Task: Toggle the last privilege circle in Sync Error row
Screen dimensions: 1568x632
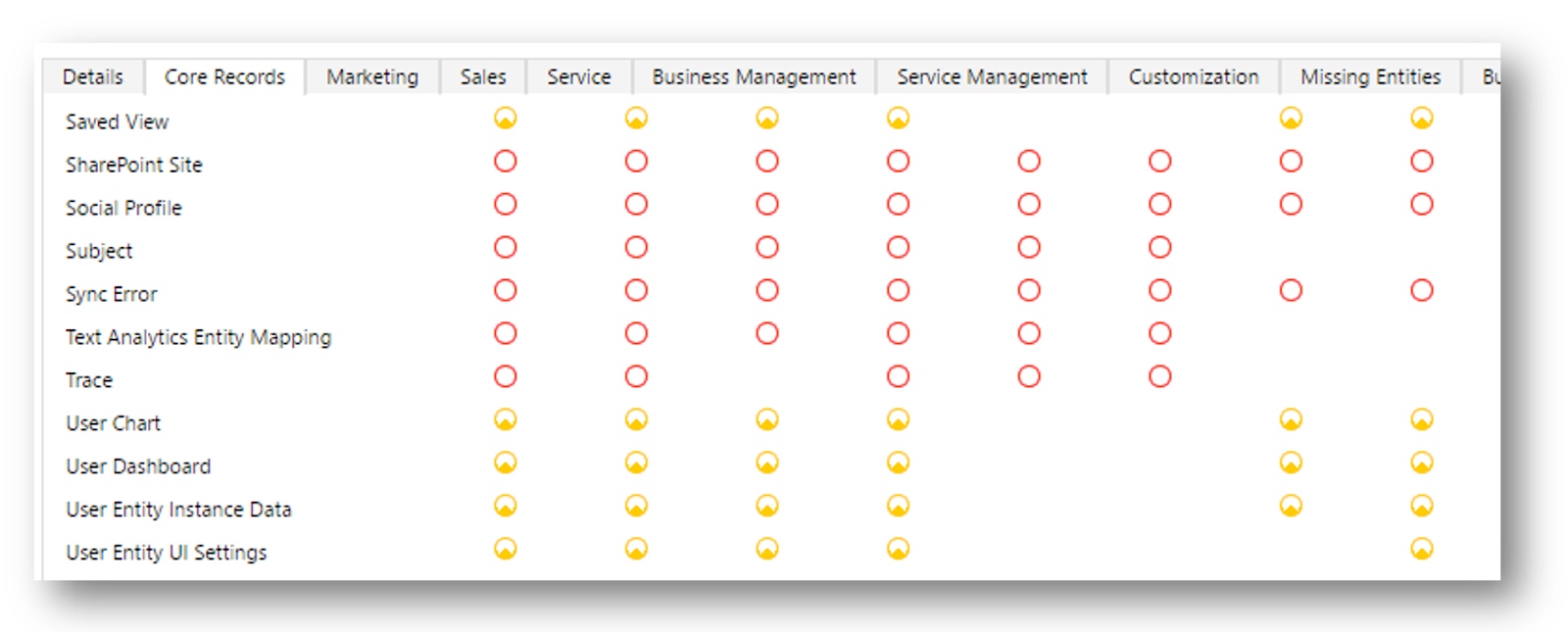Action: [1421, 291]
